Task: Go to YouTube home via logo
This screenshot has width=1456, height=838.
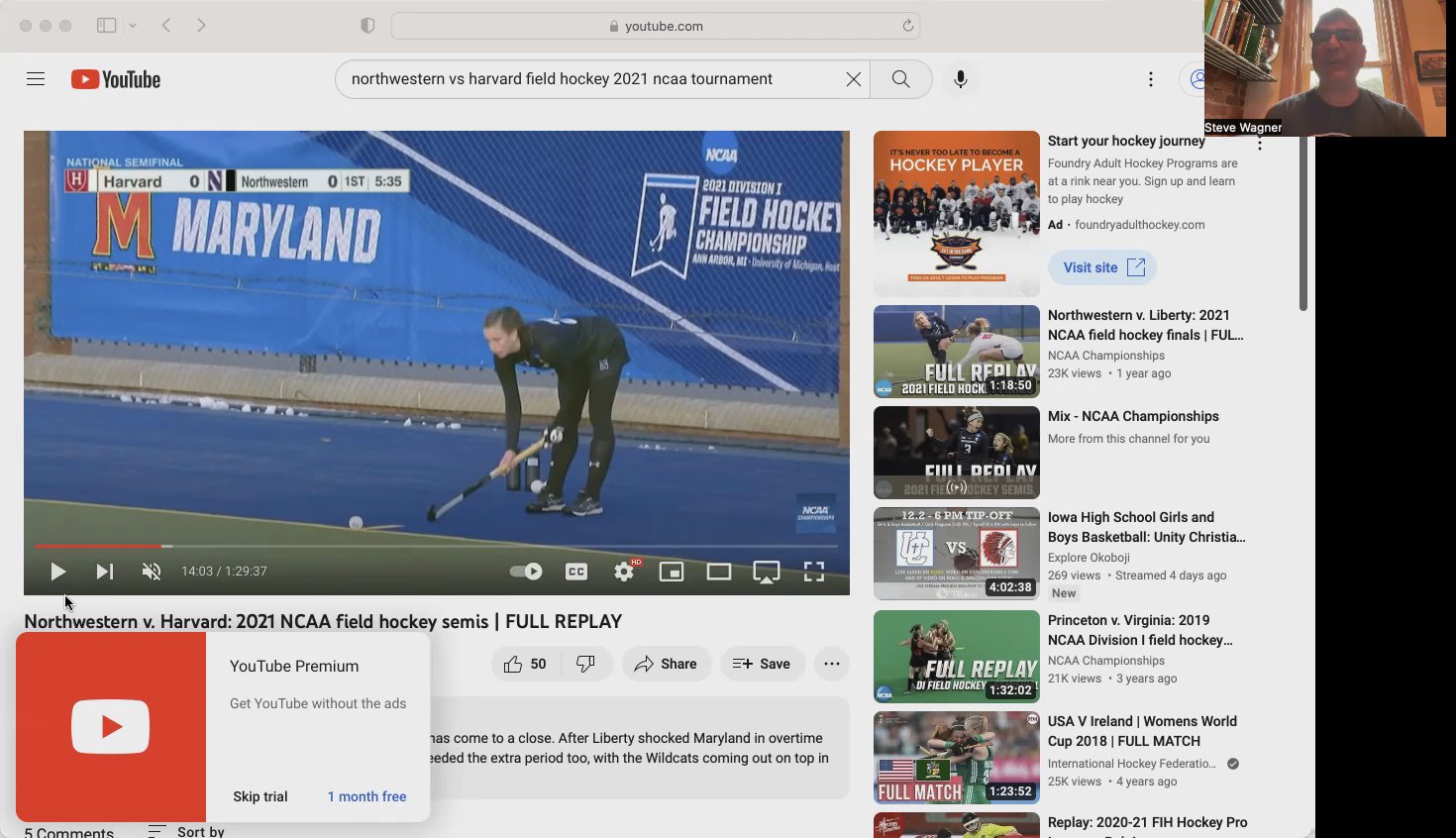Action: coord(116,79)
